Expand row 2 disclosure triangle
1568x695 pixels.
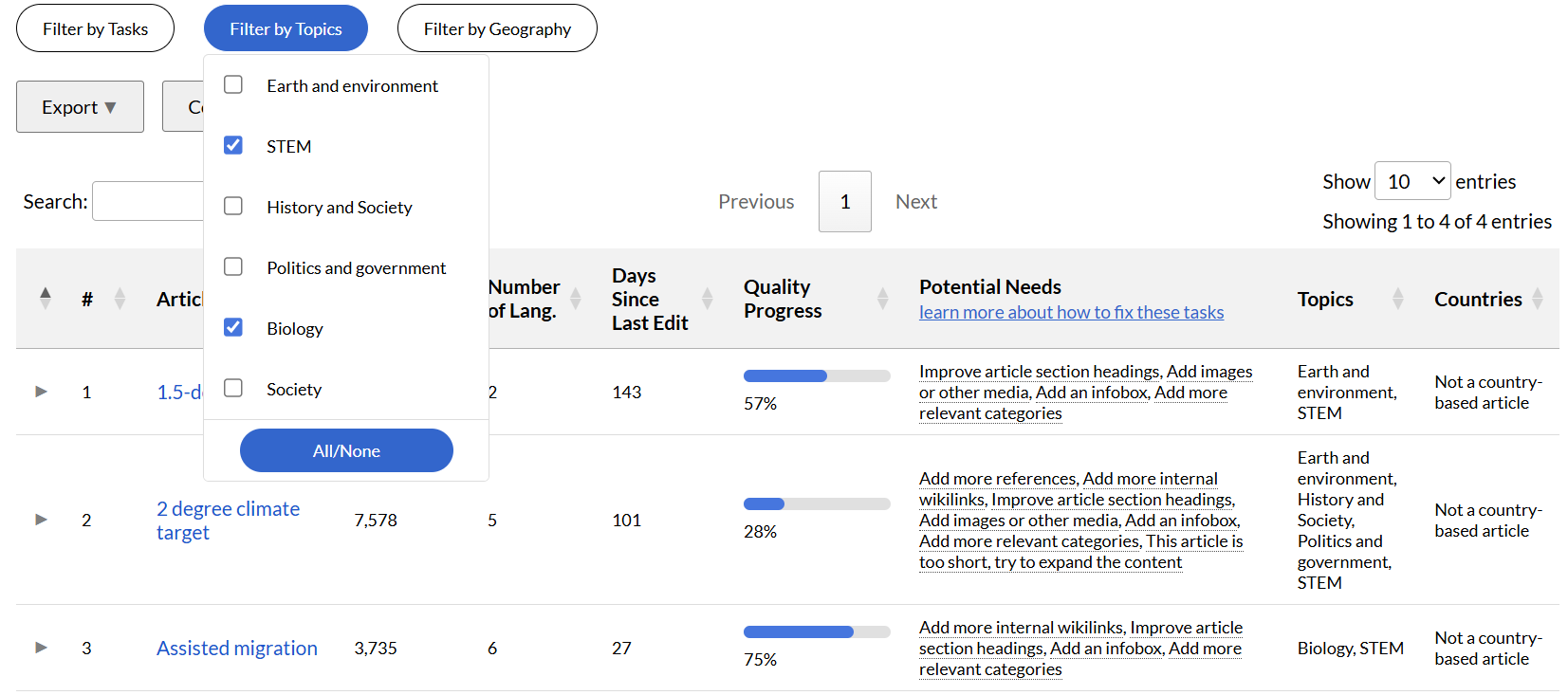coord(41,520)
